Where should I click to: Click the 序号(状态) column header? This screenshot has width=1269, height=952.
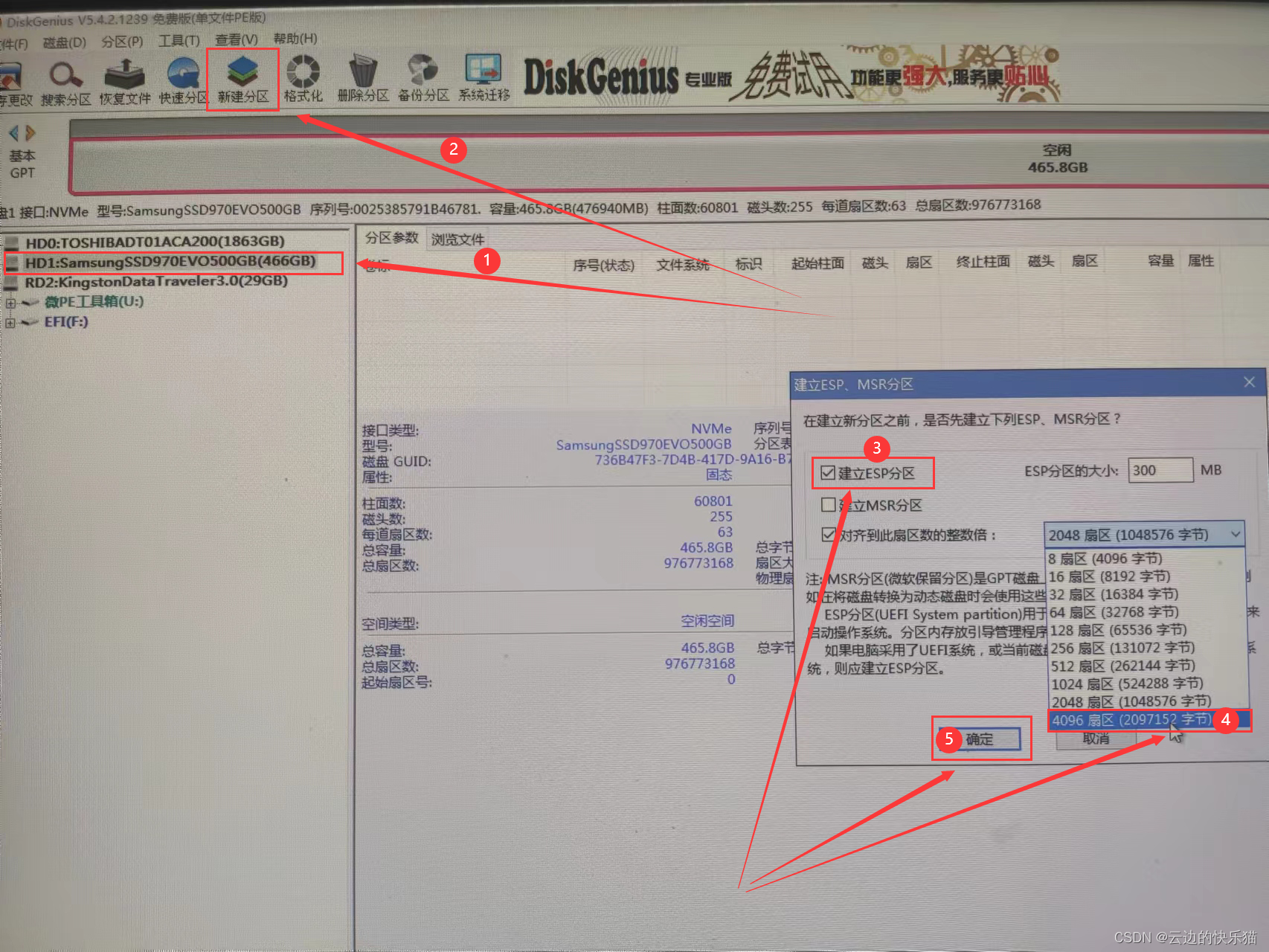tap(603, 265)
